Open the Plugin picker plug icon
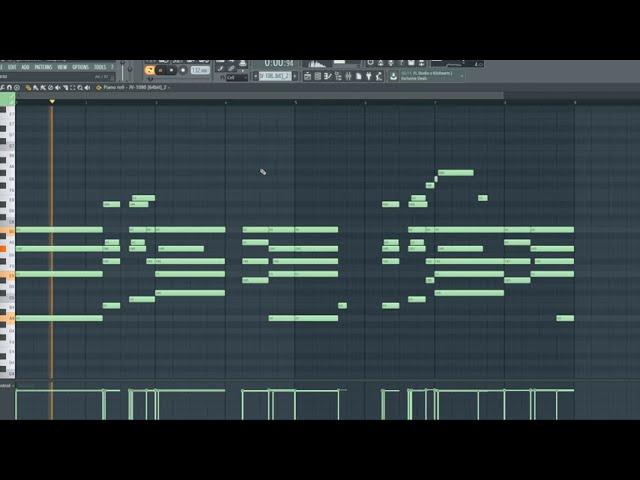Screen dimensions: 640x480 pos(369,76)
